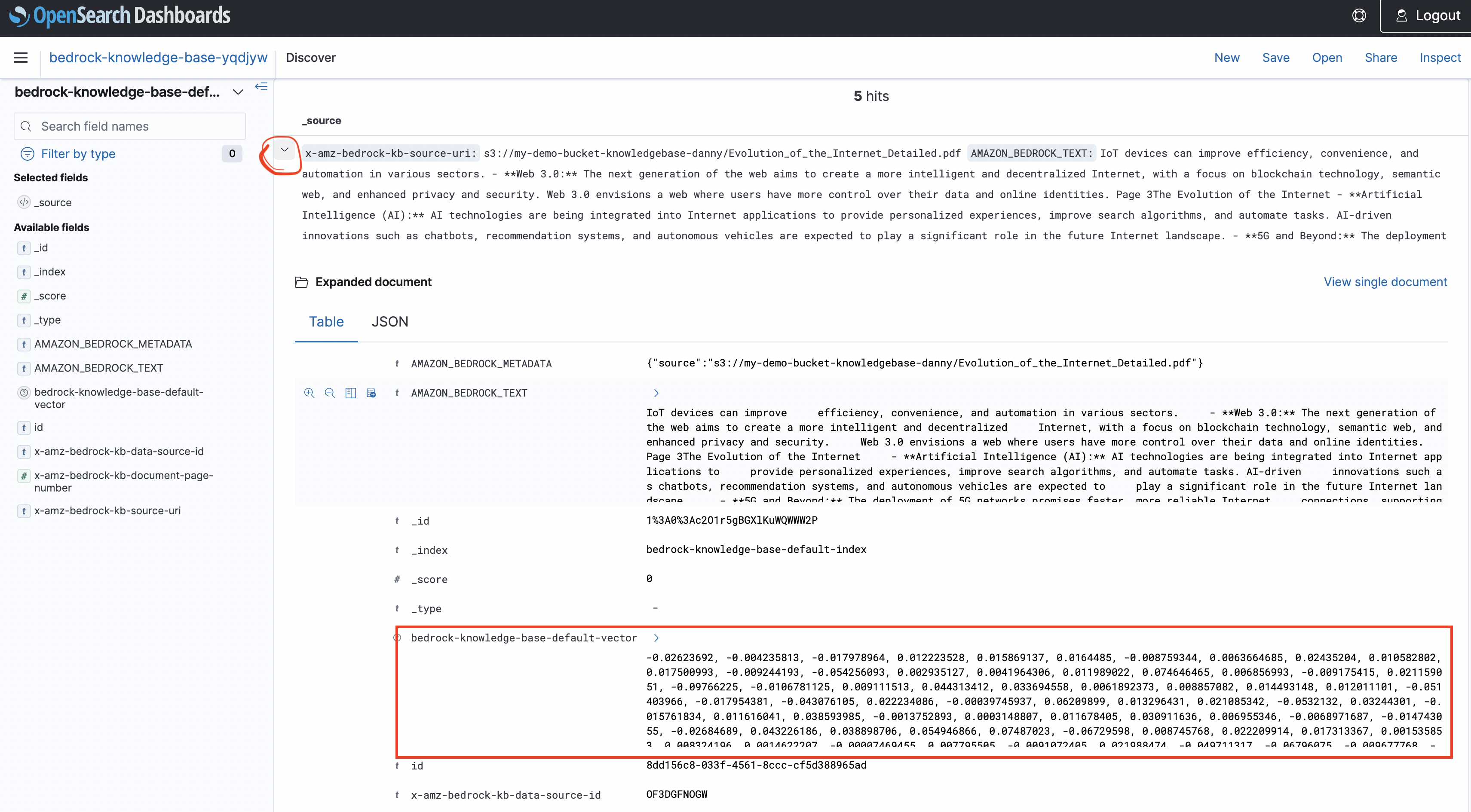Toggle Filter by type options
This screenshot has width=1471, height=812.
point(68,153)
